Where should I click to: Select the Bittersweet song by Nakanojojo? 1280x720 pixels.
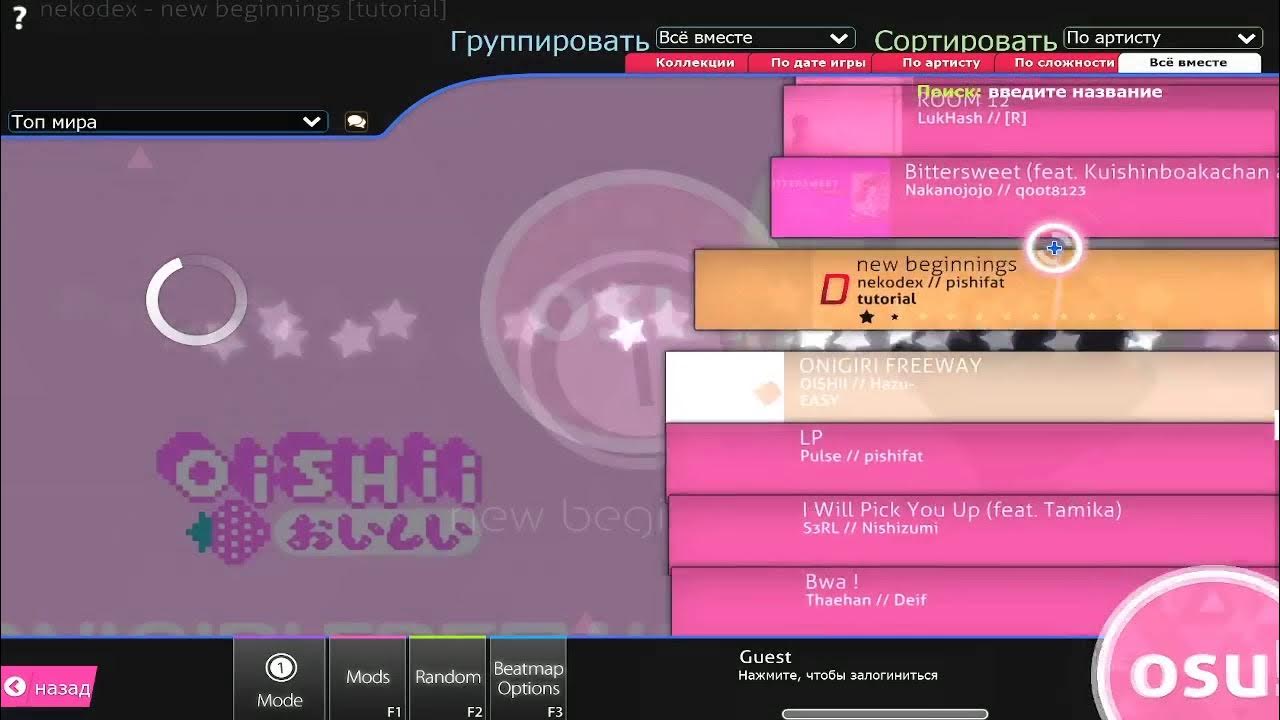pyautogui.click(x=1025, y=197)
